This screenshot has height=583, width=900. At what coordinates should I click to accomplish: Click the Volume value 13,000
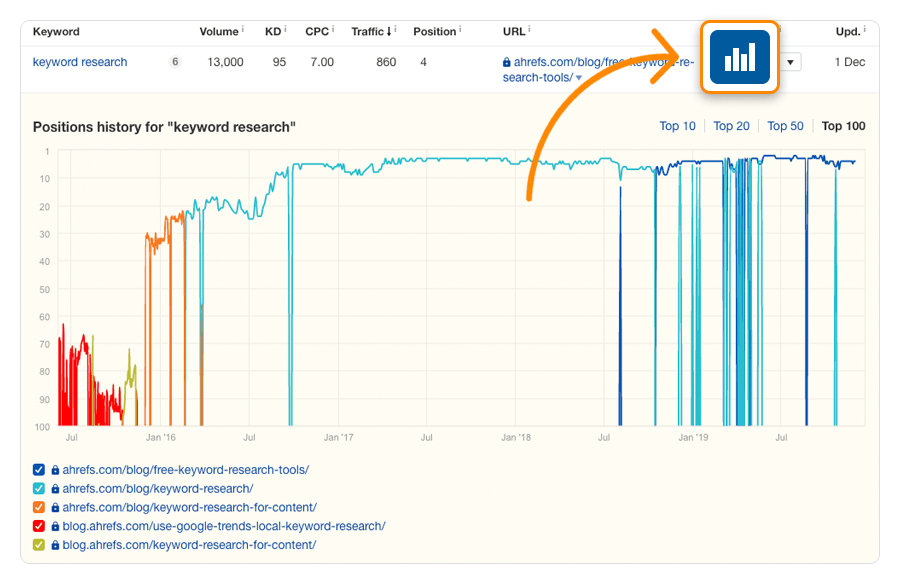[225, 62]
